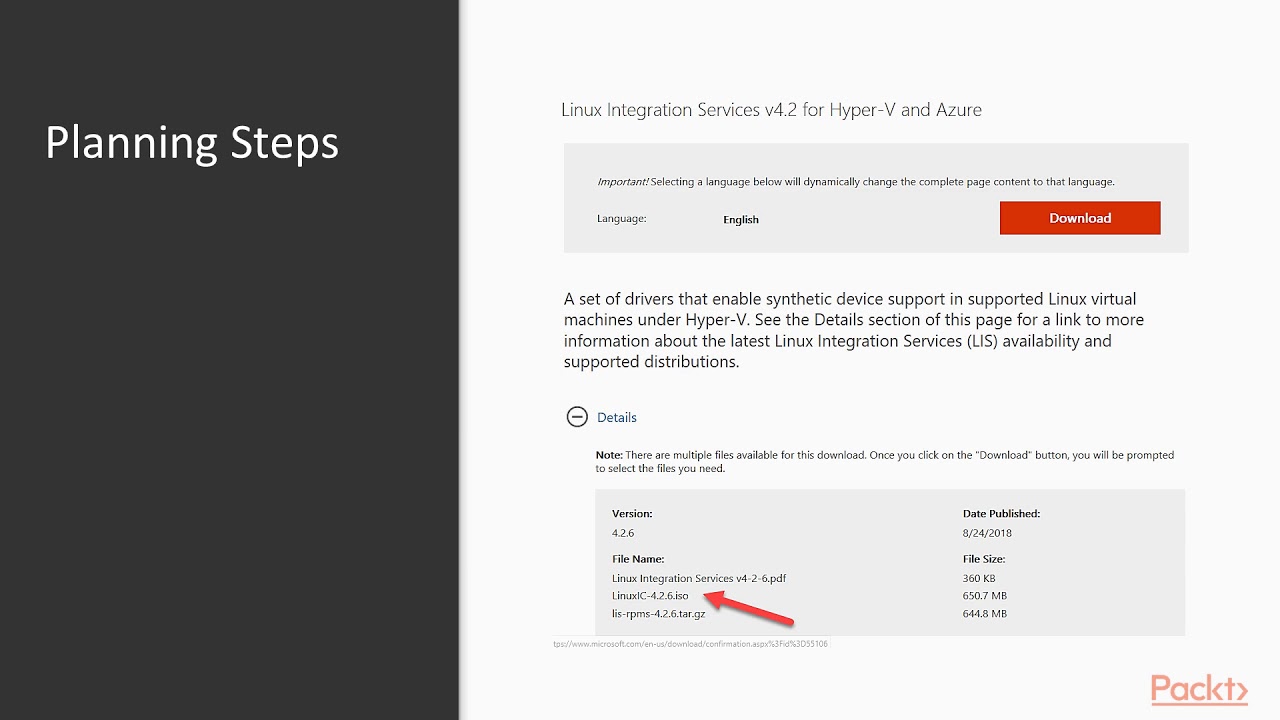Open the English language selector
This screenshot has width=1280, height=720.
[x=741, y=220]
